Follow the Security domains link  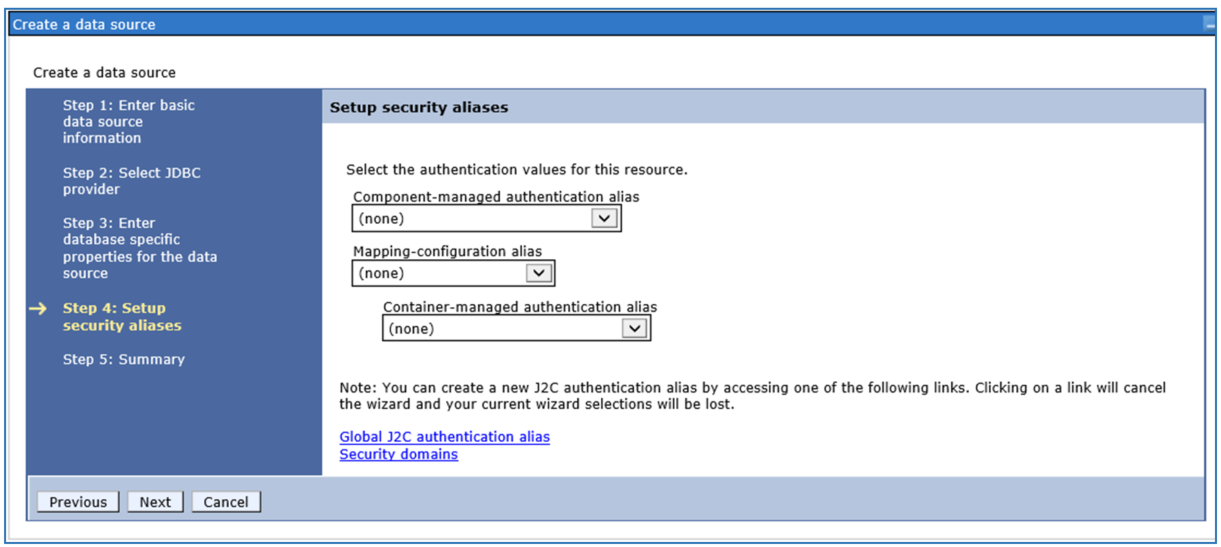[398, 454]
